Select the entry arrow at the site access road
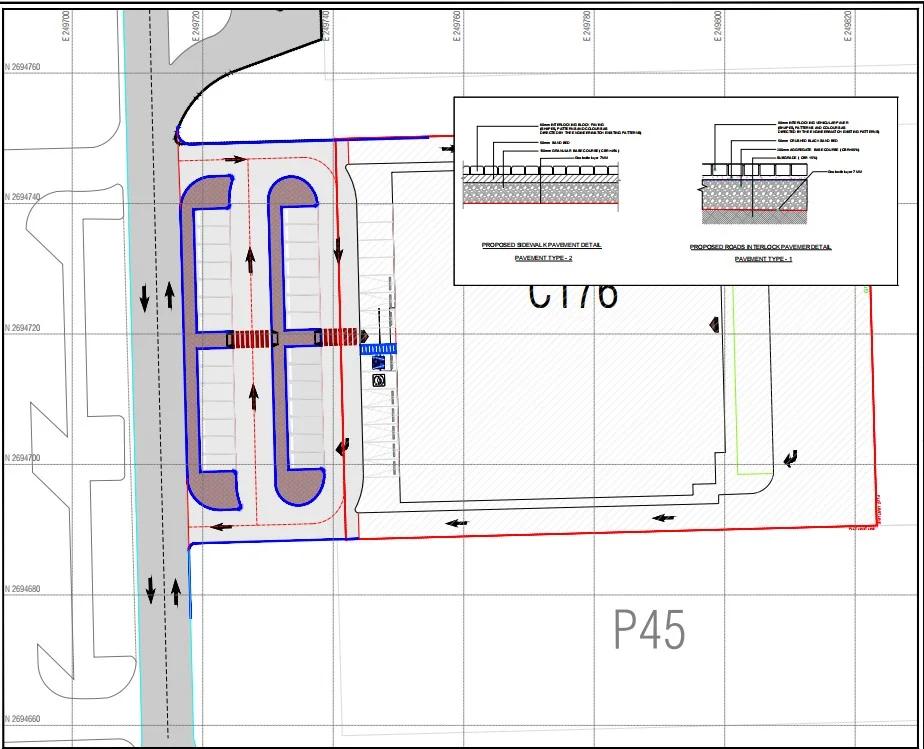 (x=236, y=158)
